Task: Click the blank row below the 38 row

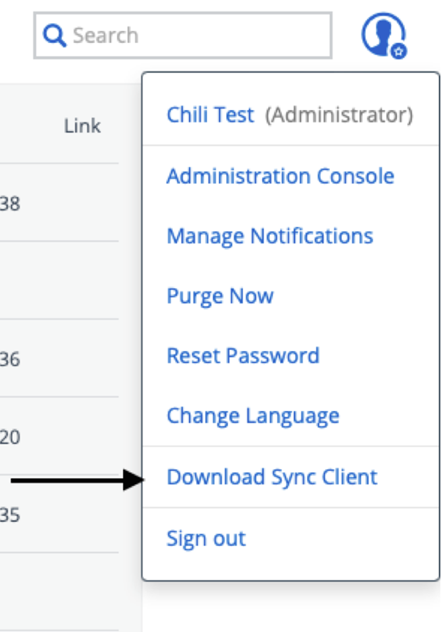Action: point(59,280)
